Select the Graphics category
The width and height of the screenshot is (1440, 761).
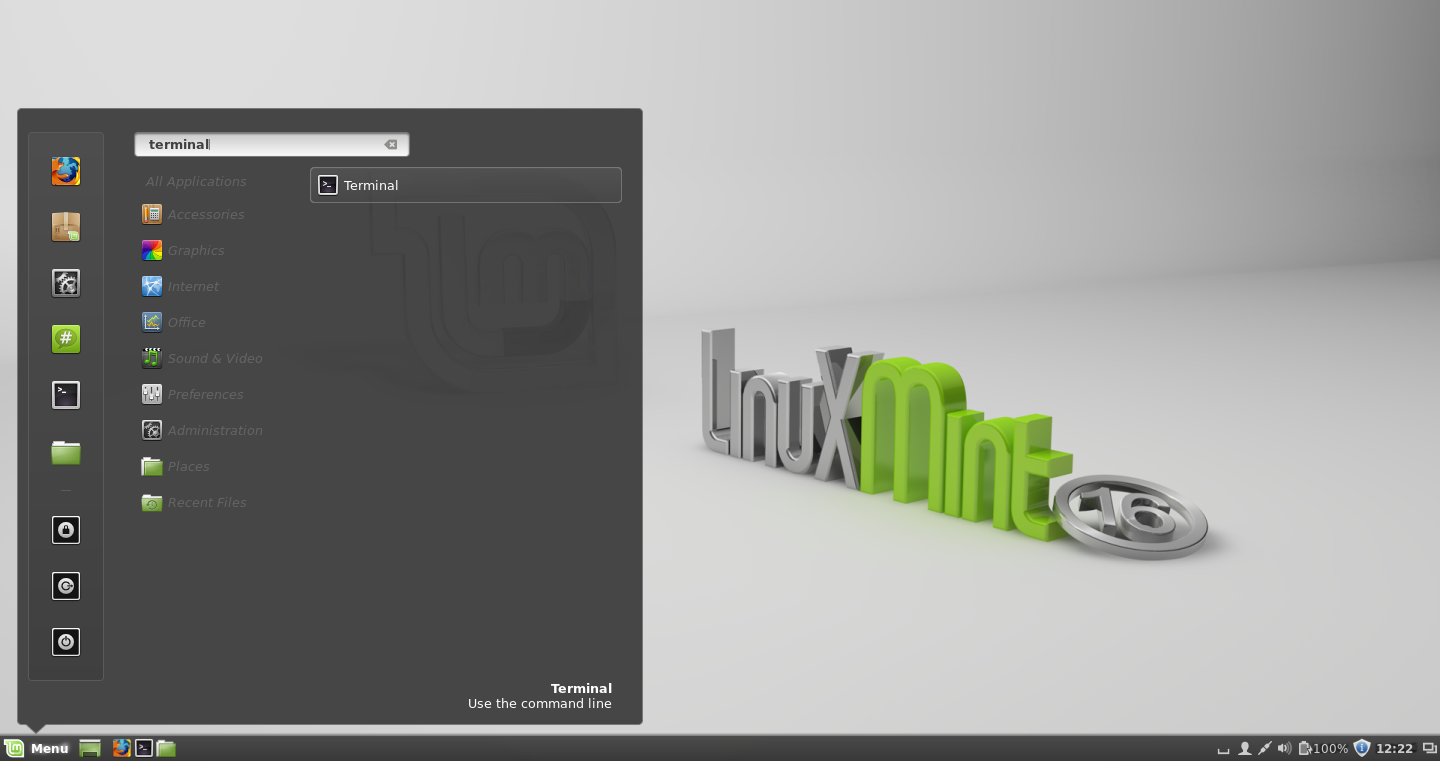(x=183, y=250)
